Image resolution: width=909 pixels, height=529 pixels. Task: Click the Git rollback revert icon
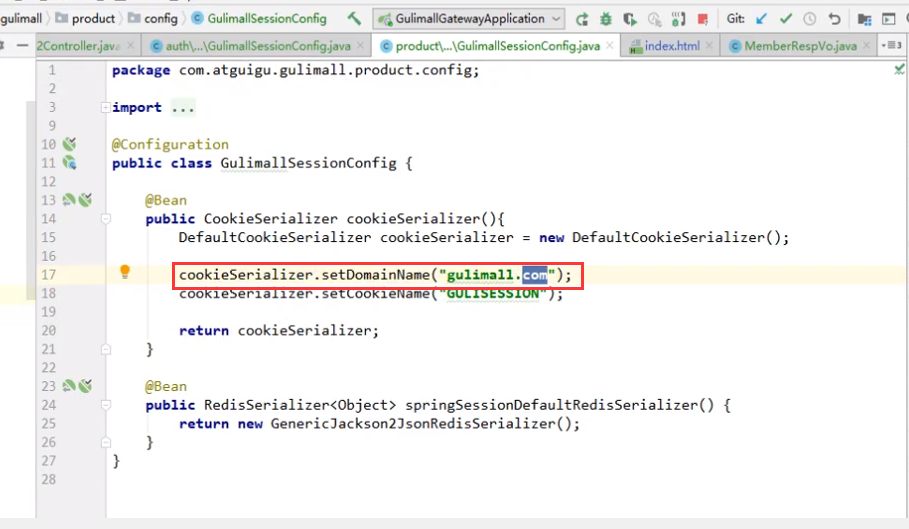pos(833,18)
